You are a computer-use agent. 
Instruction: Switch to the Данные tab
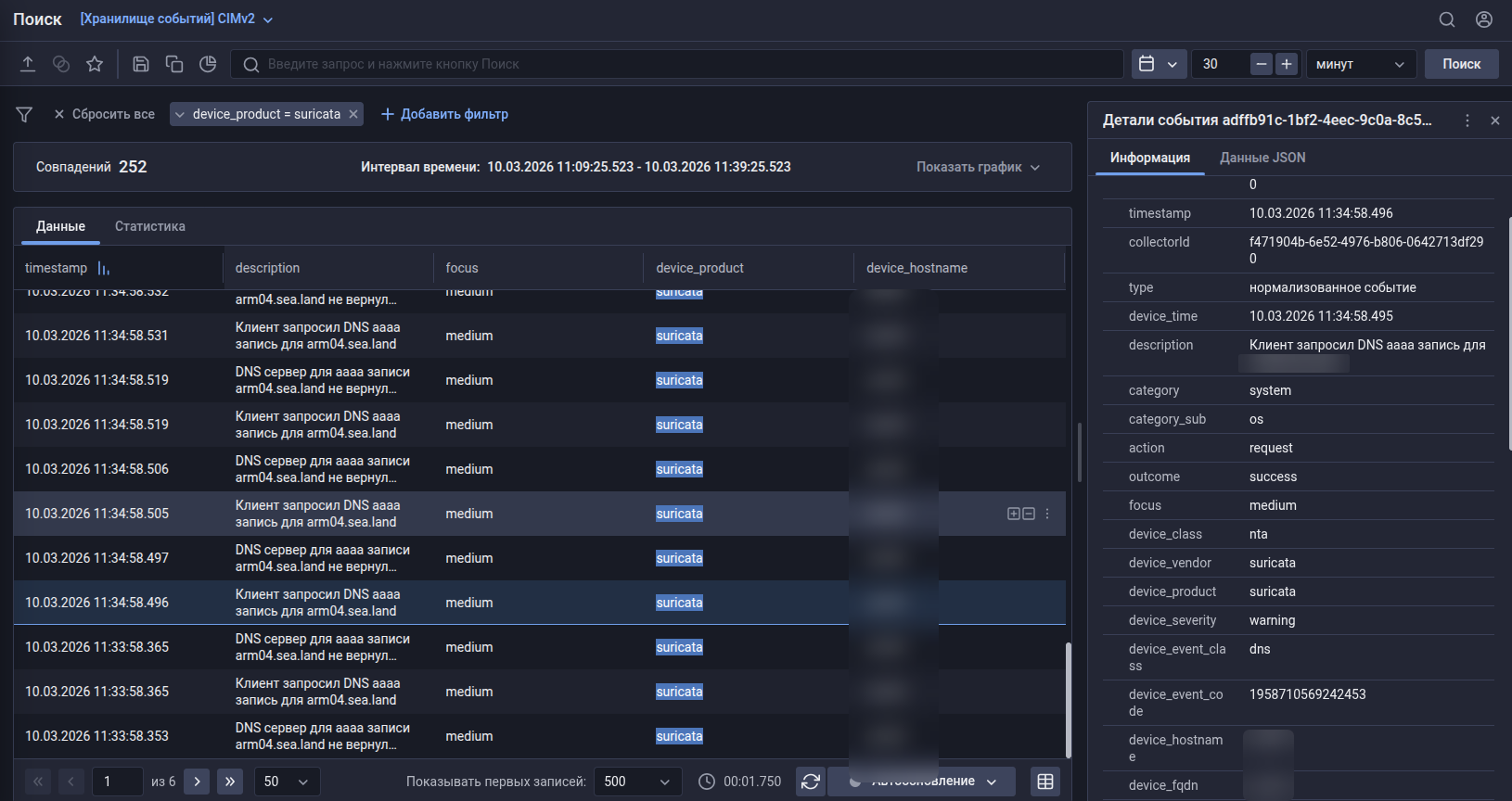pyautogui.click(x=60, y=226)
